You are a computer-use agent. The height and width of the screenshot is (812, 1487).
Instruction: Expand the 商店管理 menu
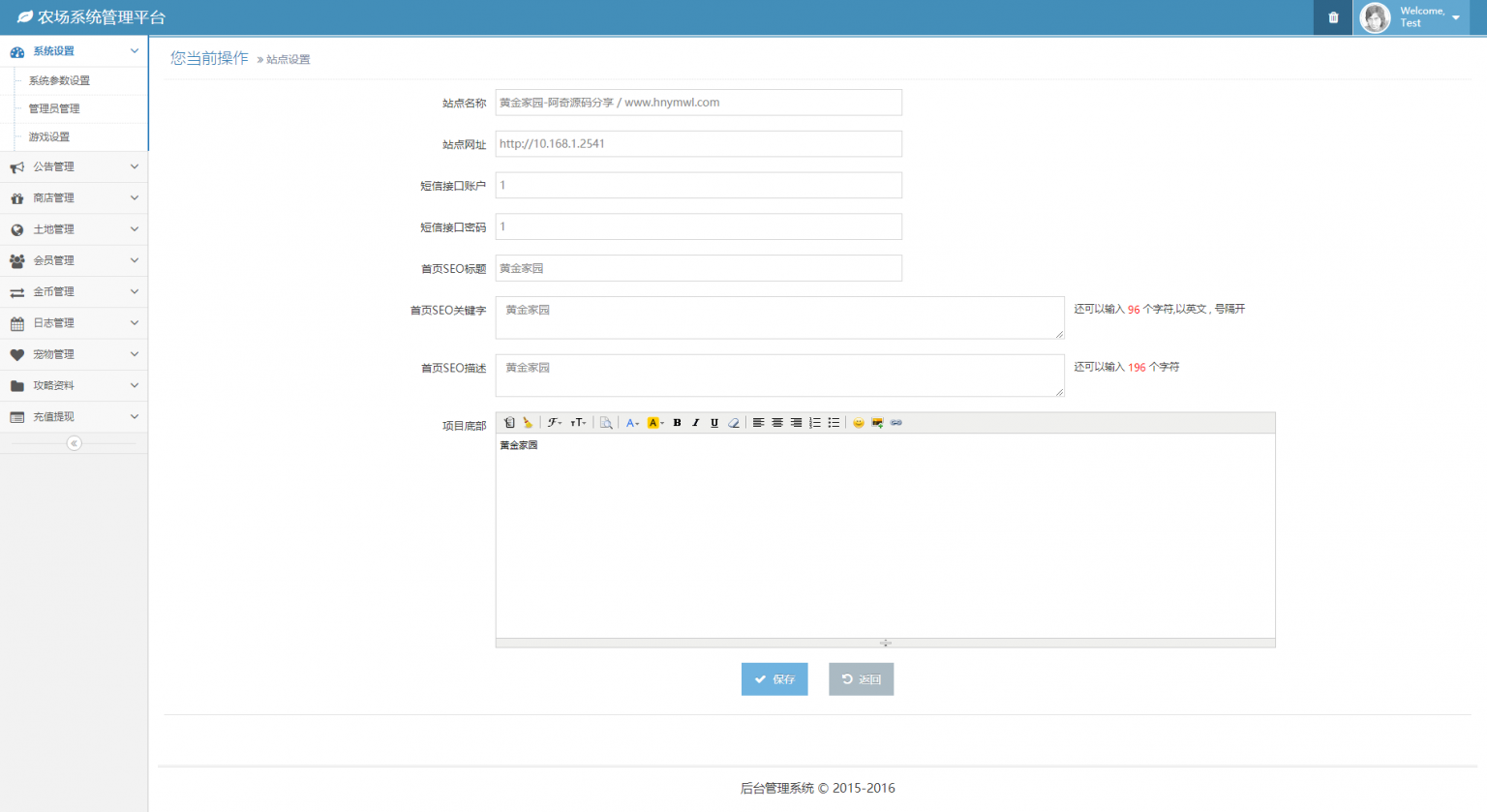74,198
